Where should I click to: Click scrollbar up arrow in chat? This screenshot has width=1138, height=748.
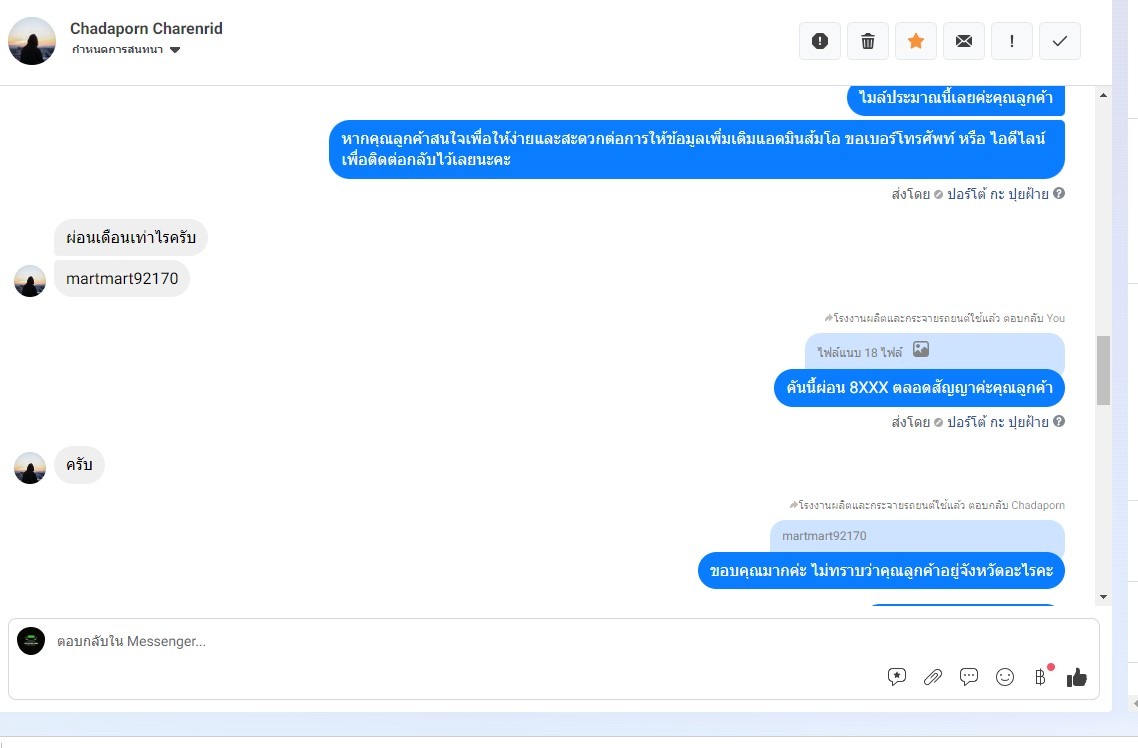[1103, 95]
